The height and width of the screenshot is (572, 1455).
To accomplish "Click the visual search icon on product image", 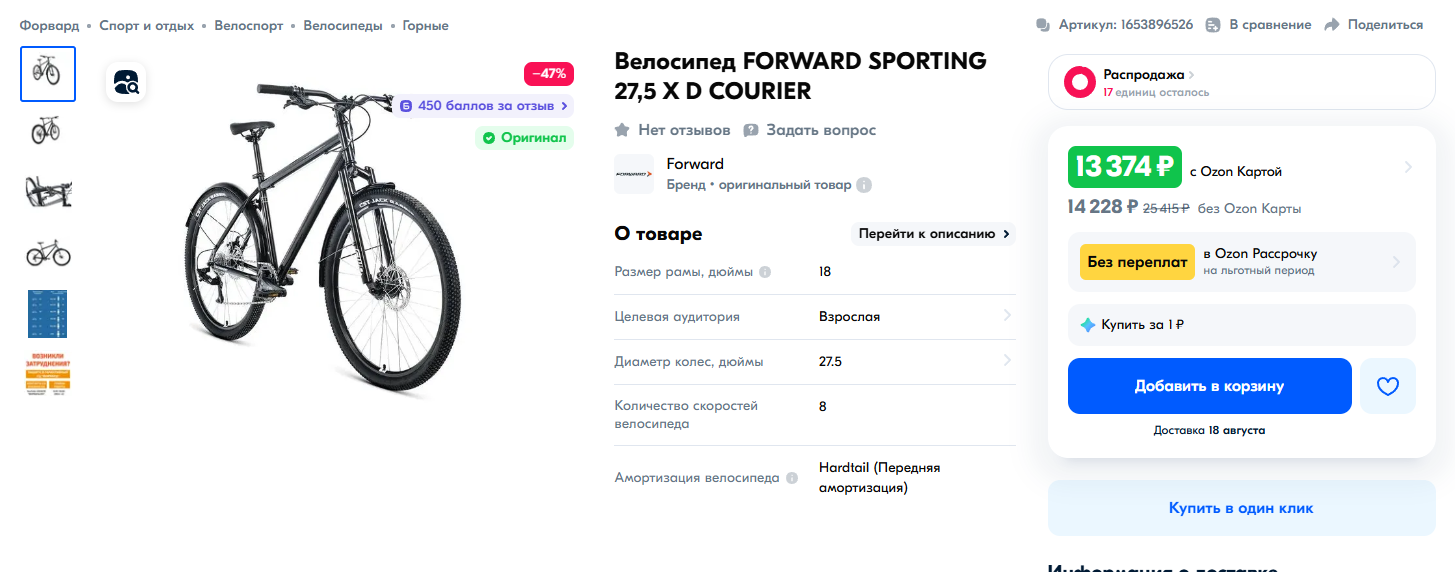I will coord(127,82).
